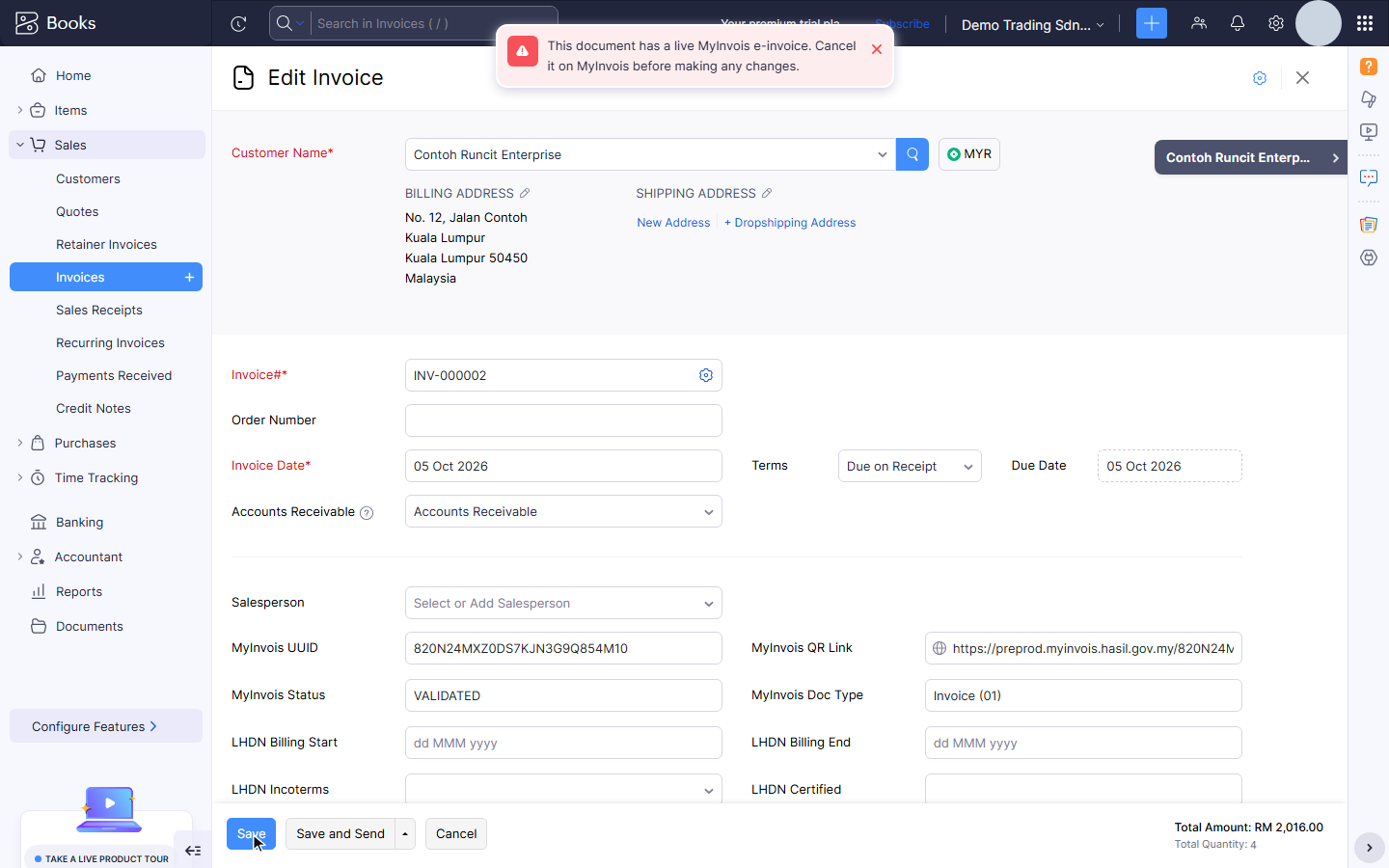Click the Accounts Receivable help icon
The width and height of the screenshot is (1389, 868).
pos(367,513)
